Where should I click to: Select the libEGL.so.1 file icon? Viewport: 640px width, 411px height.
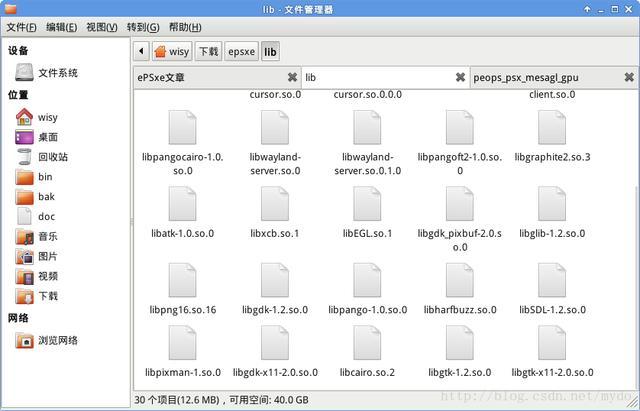click(x=367, y=205)
